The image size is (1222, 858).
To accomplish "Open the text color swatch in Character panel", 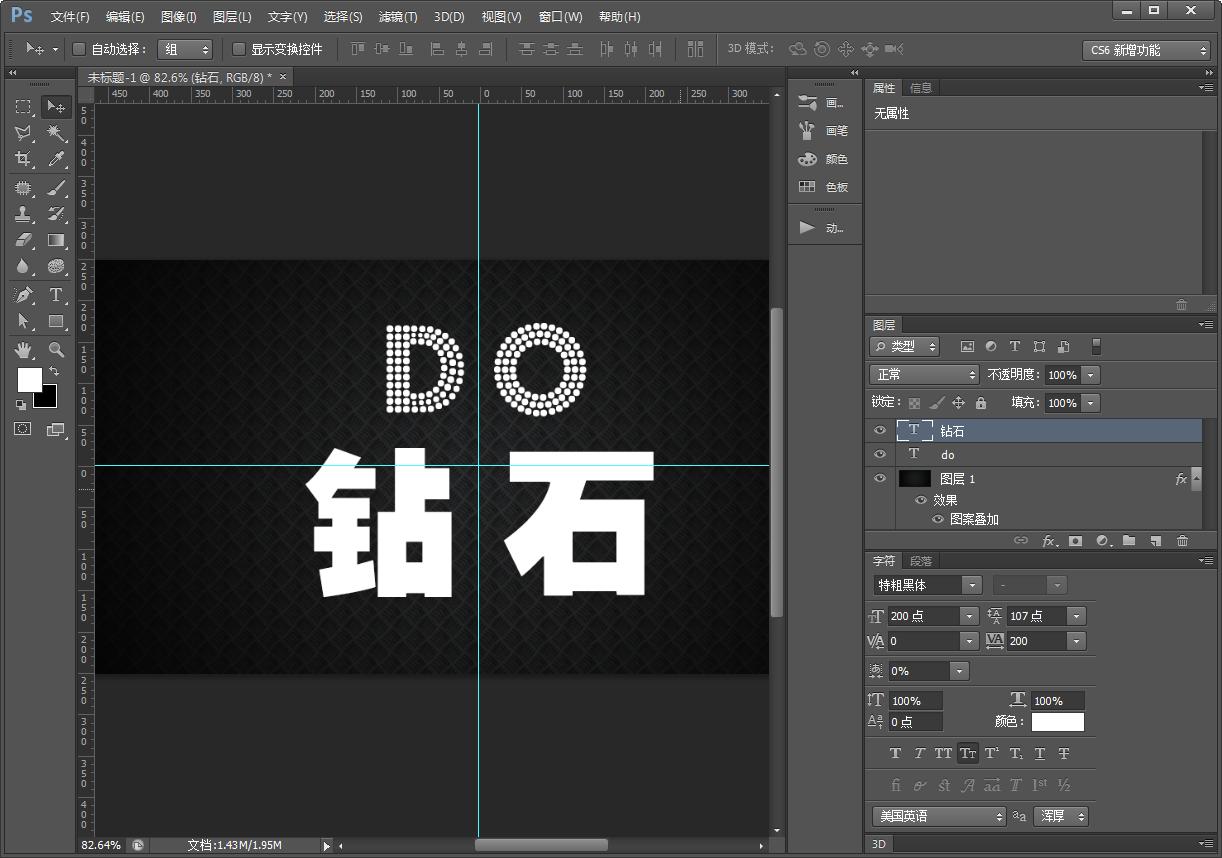I will coord(1058,722).
